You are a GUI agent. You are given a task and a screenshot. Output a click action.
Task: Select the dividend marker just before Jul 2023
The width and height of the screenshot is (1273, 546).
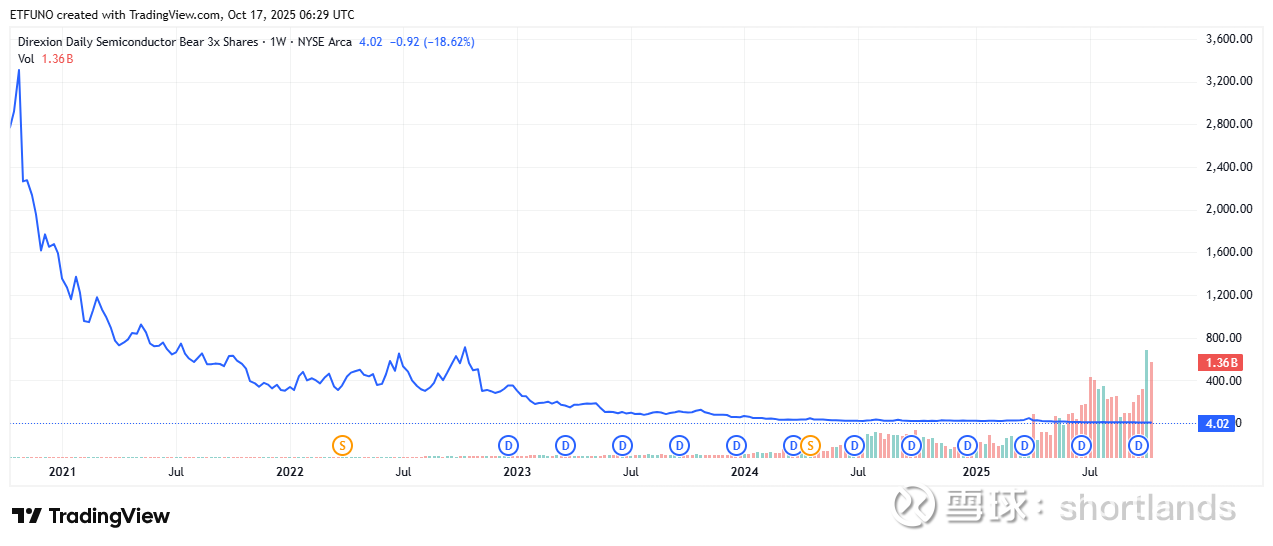coord(622,444)
